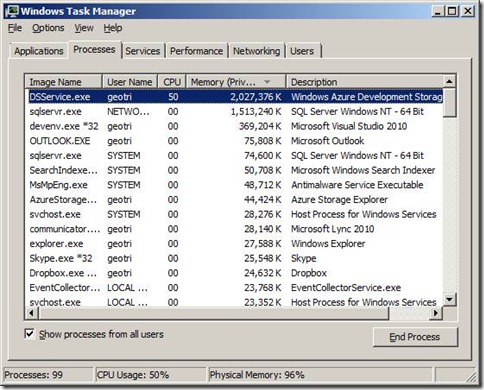484x390 pixels.
Task: Click the Antimalware Service Executable description
Action: 357,185
